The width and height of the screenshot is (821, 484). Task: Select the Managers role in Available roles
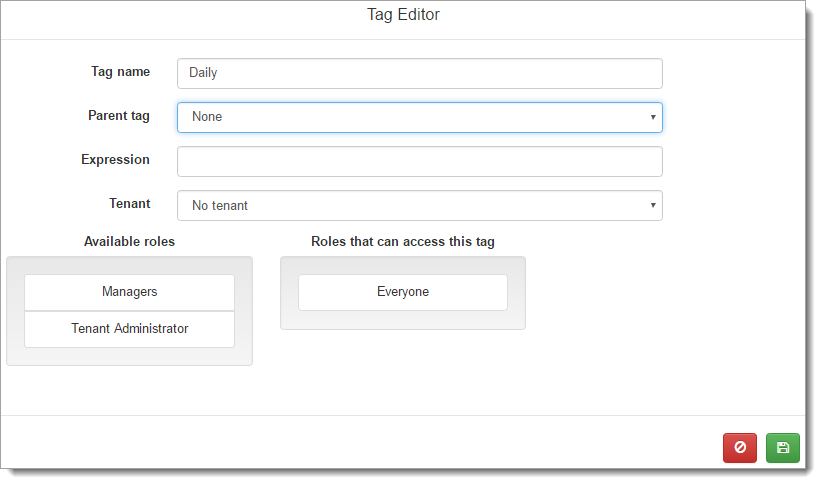click(129, 292)
